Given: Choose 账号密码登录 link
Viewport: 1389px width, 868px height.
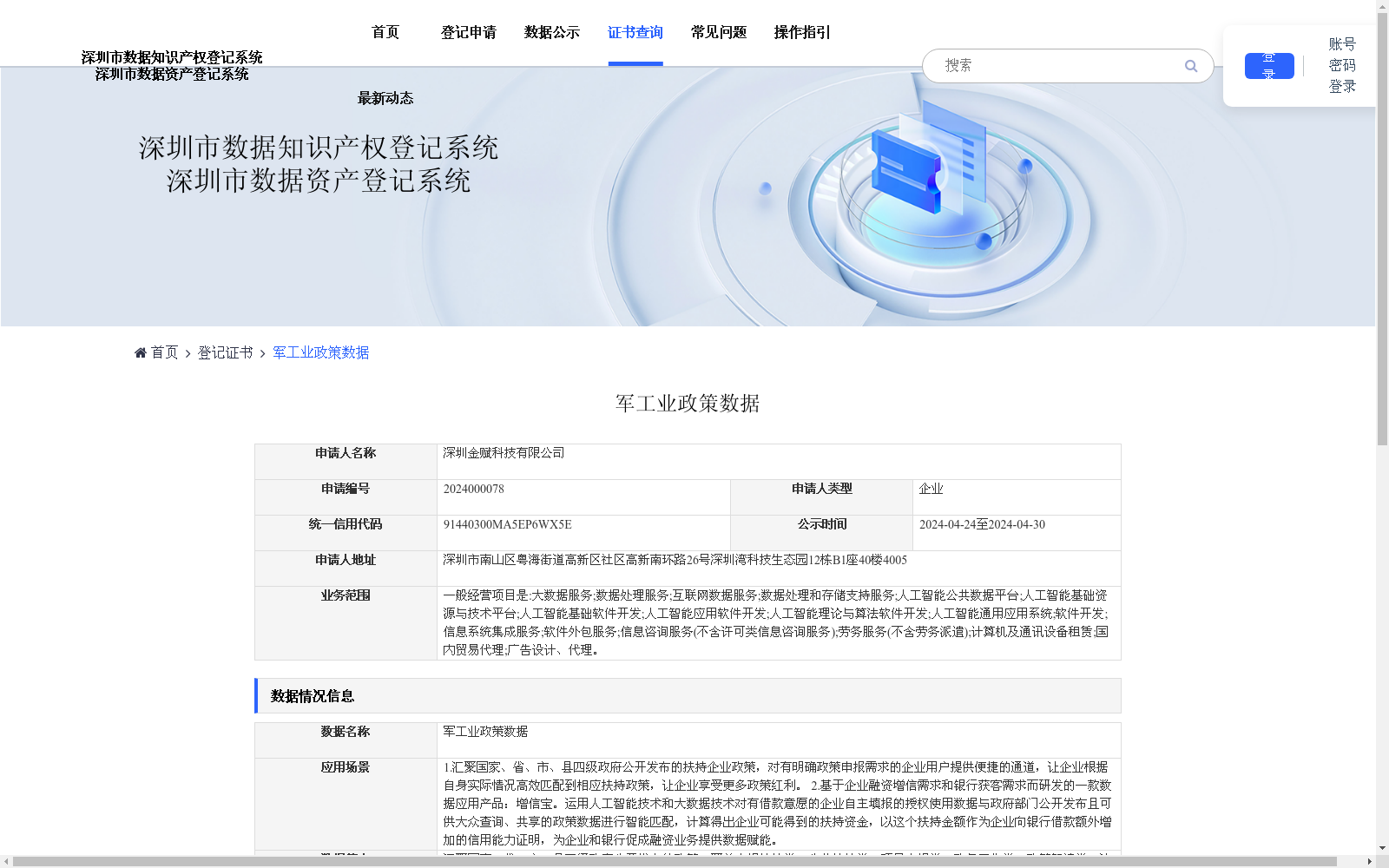Looking at the screenshot, I should [x=1342, y=65].
